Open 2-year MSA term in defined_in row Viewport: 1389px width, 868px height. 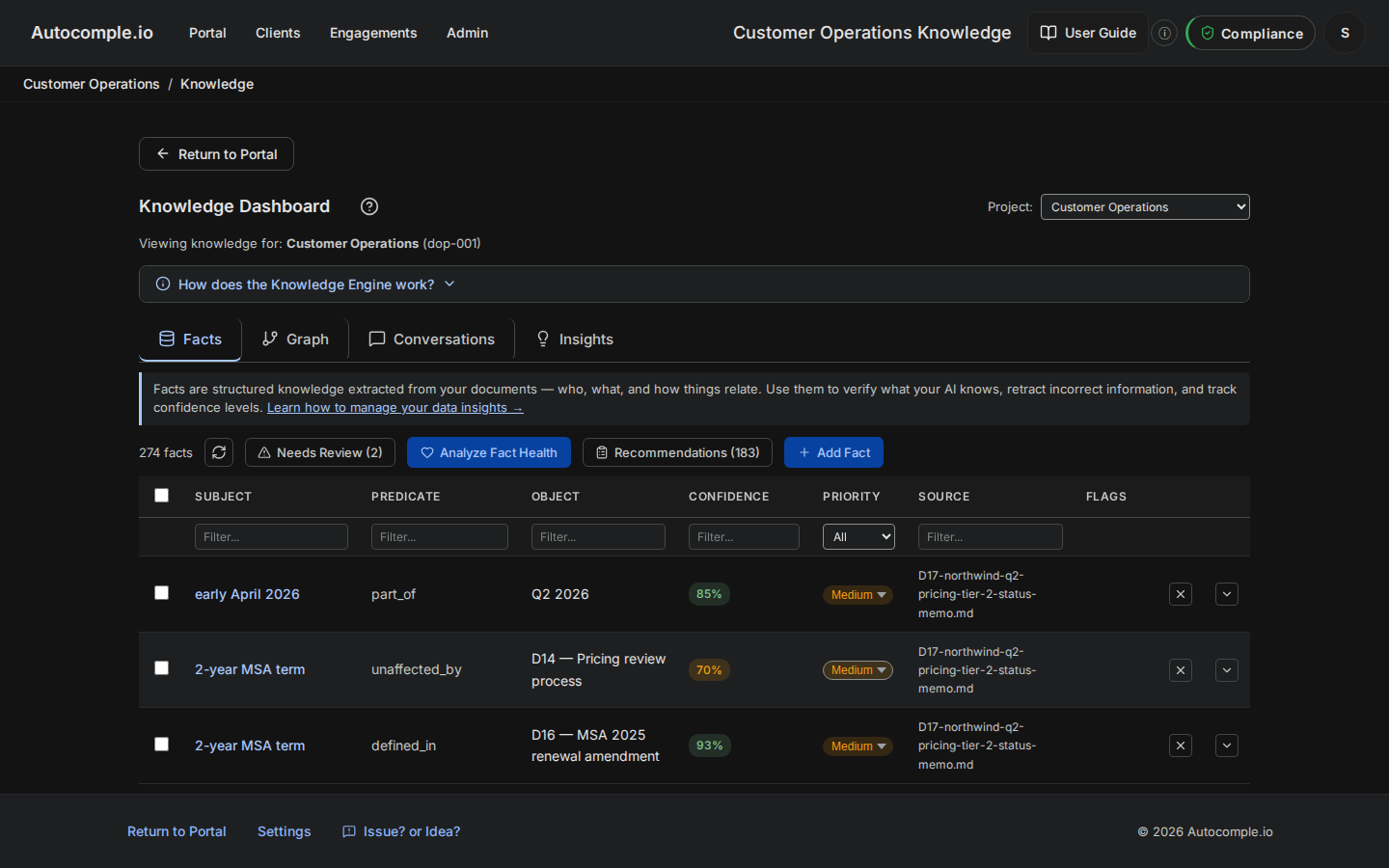click(250, 746)
